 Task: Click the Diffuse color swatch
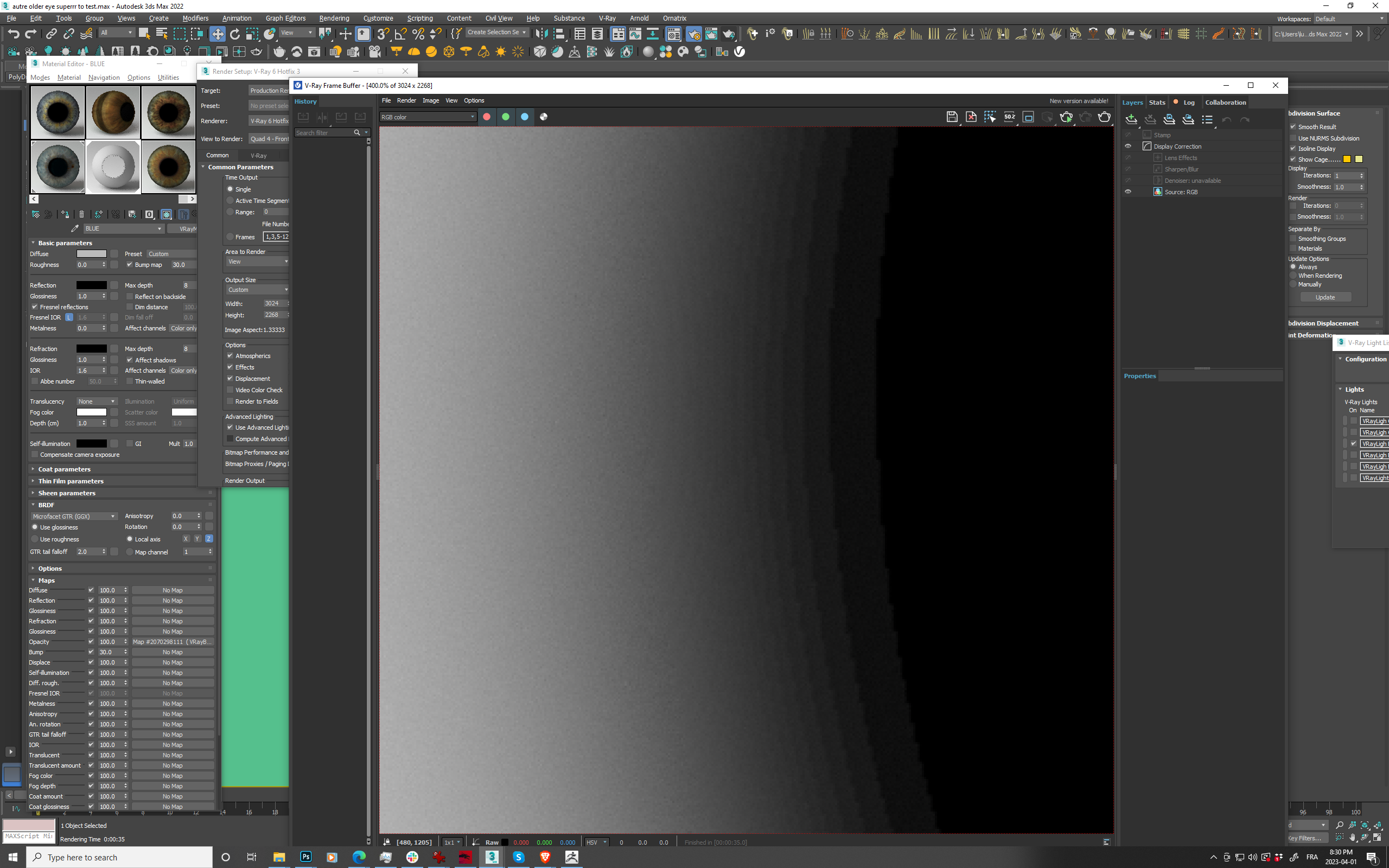[x=91, y=254]
